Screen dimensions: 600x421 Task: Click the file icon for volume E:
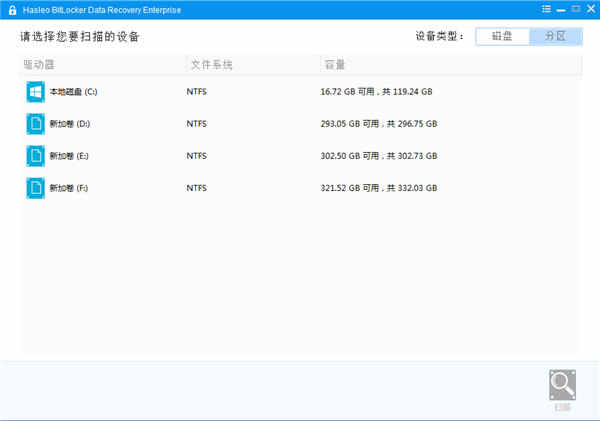[x=36, y=156]
